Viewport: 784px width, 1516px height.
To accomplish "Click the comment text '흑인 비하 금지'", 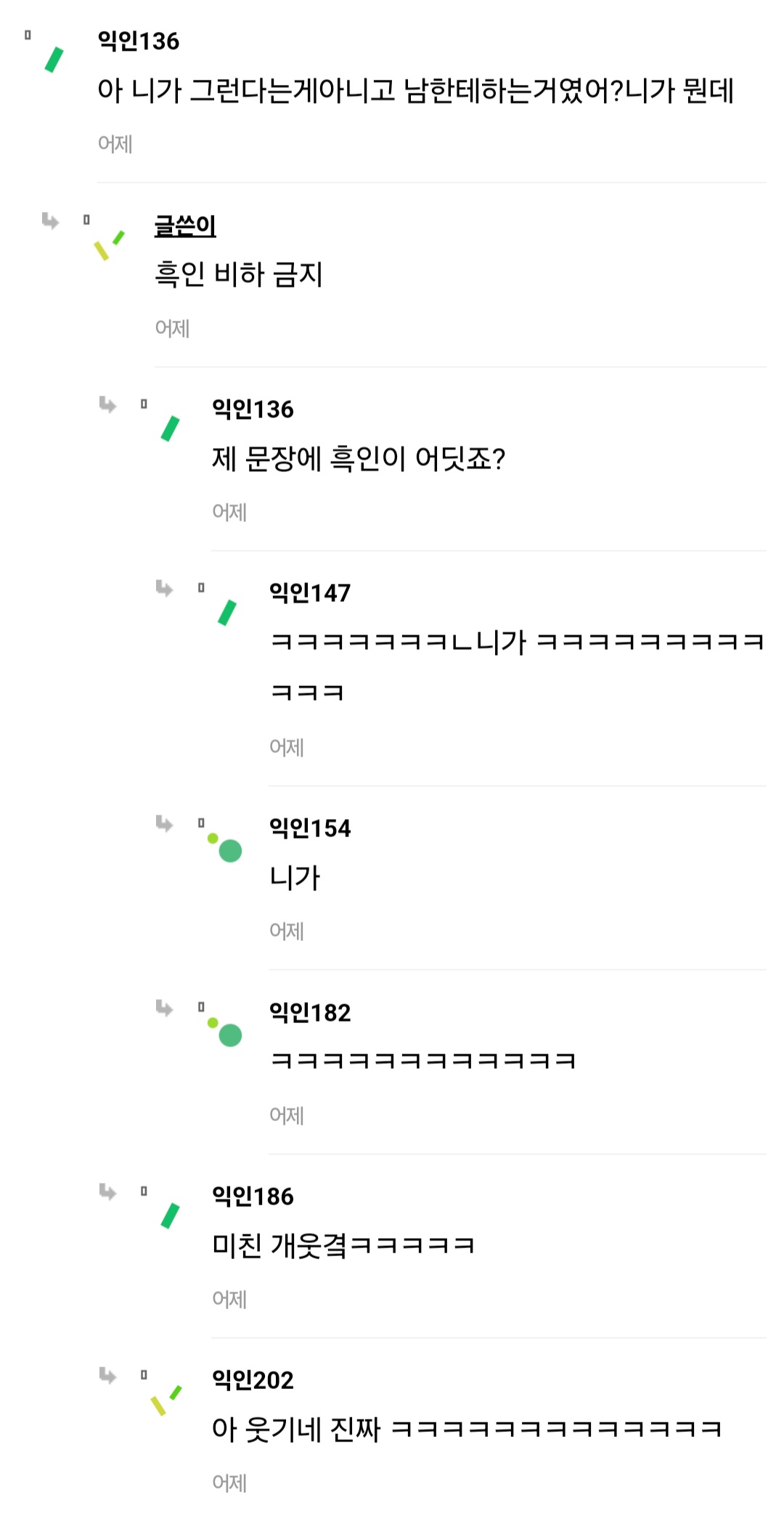I will [239, 274].
